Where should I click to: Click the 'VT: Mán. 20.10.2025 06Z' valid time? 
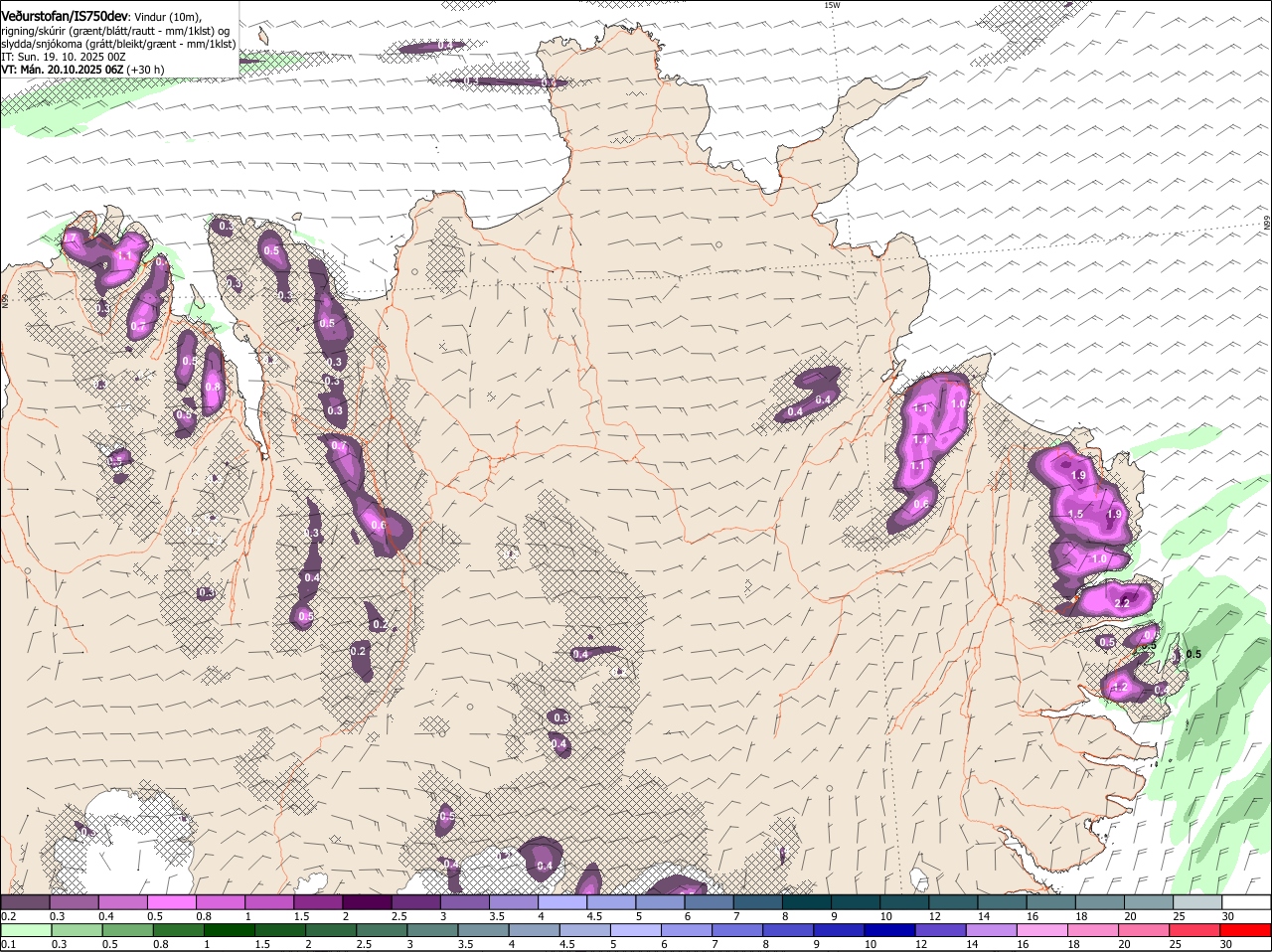point(63,70)
